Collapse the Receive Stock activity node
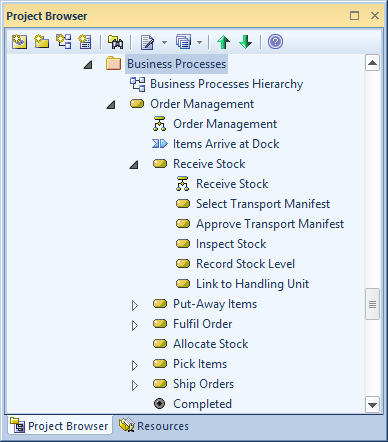 point(134,165)
